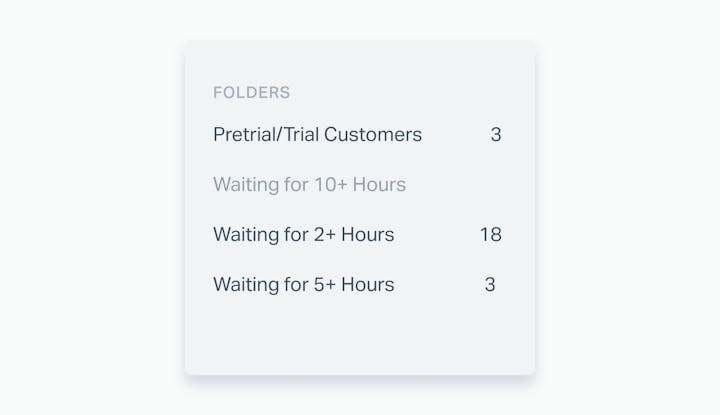
Task: Click the count 18 beside Waiting for 2+ Hours
Action: point(490,235)
